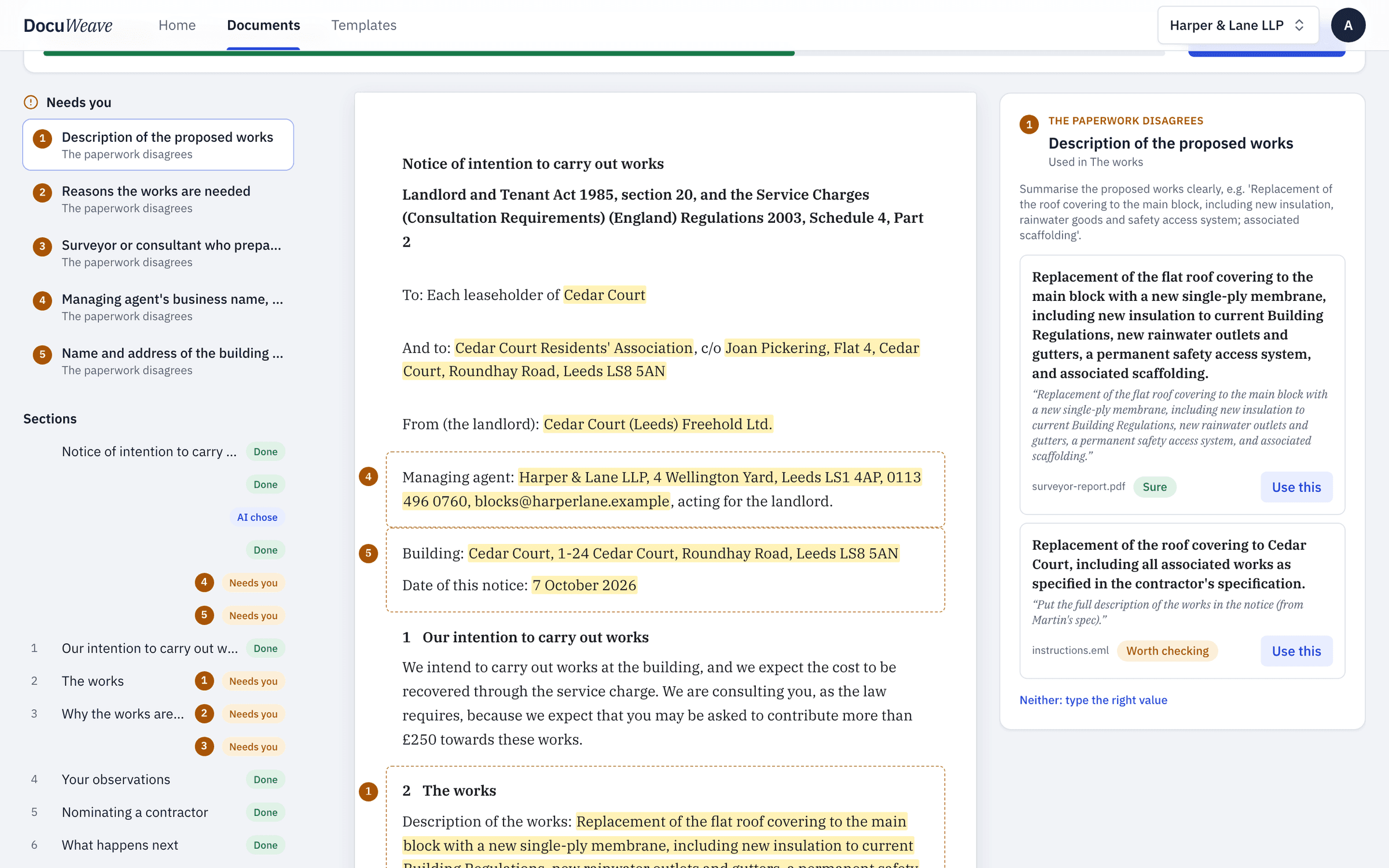Image resolution: width=1389 pixels, height=868 pixels.
Task: Click the highlighted 'Cedar Court' field after 'To: Each leaseholder of'
Action: 604,295
